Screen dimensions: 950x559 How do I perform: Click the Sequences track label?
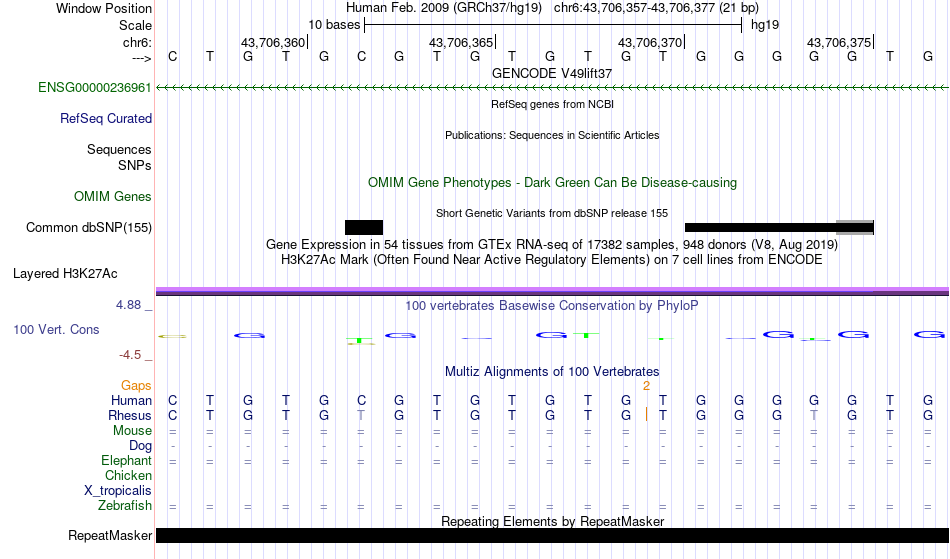pos(119,149)
